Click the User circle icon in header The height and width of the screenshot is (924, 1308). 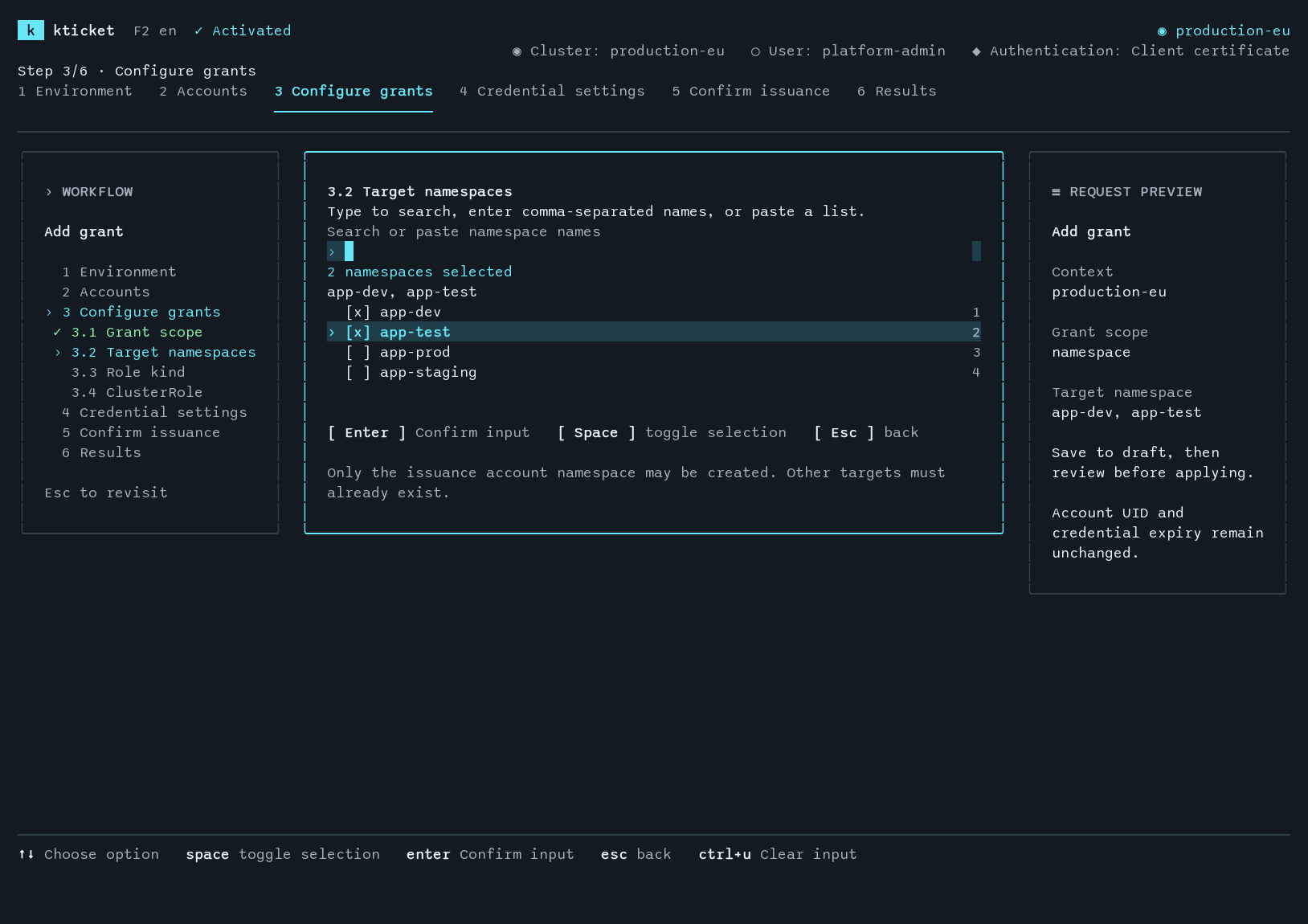click(755, 51)
